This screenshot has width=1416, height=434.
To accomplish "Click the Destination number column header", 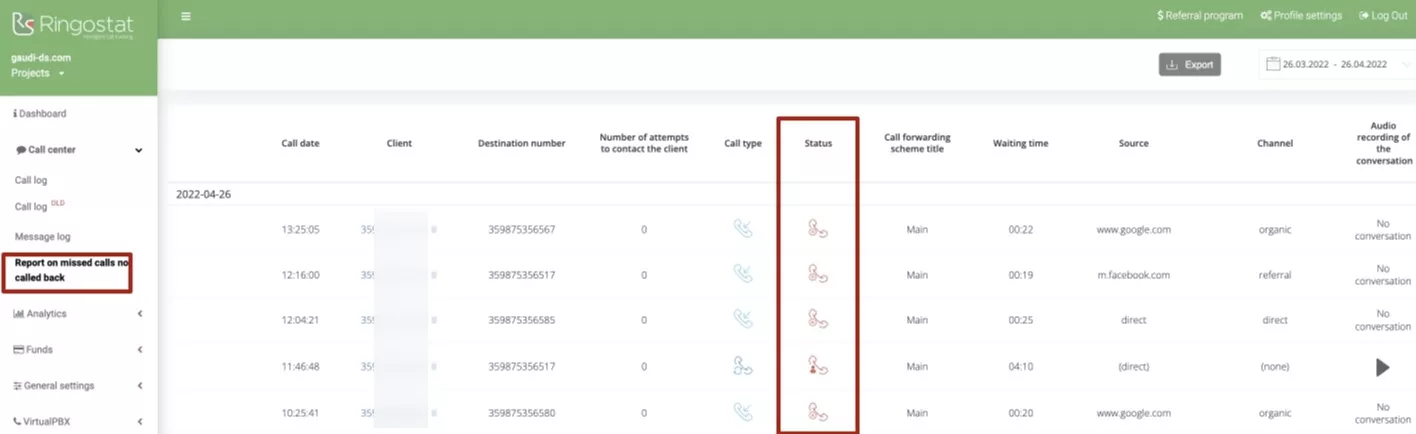I will point(521,143).
